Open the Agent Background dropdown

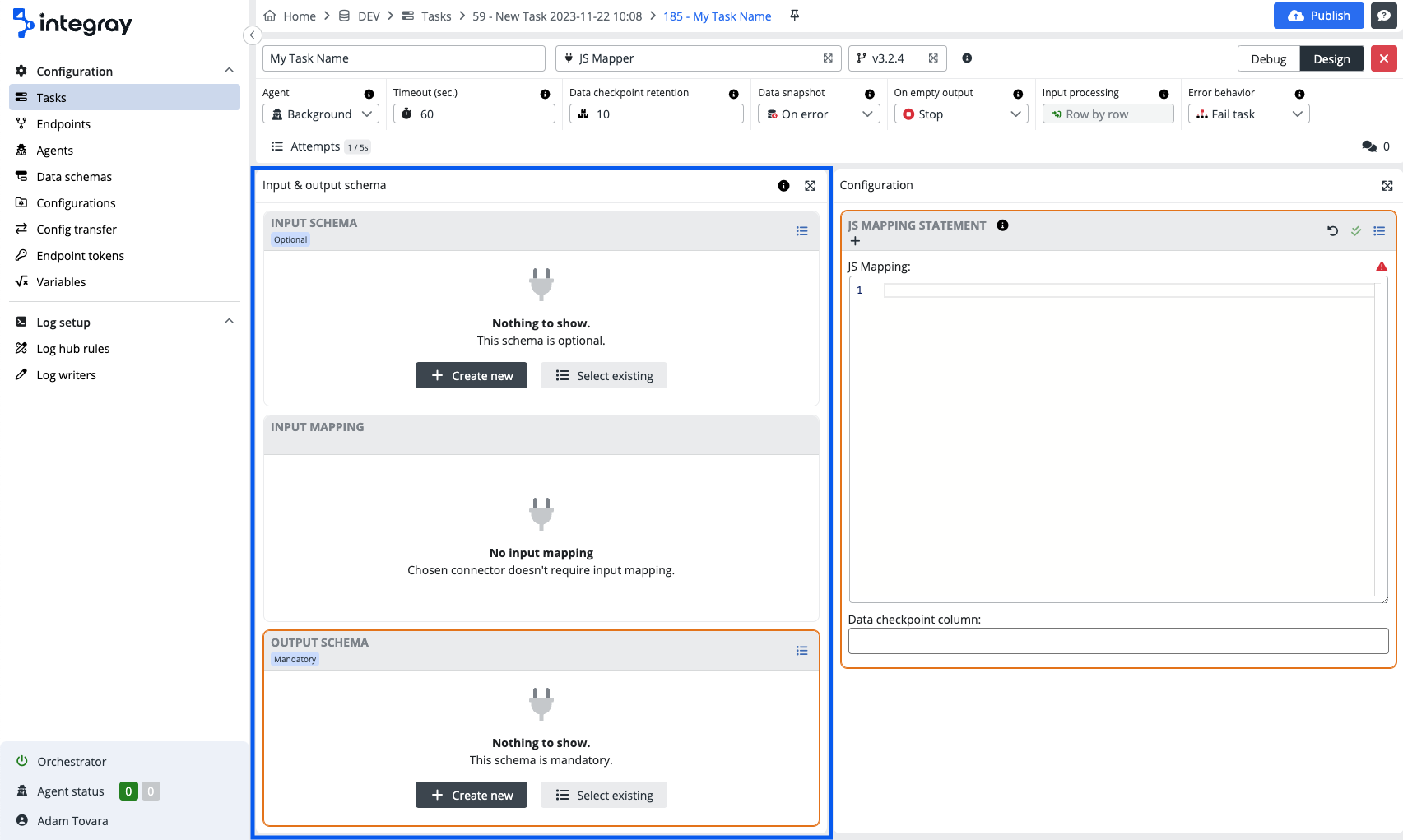click(x=321, y=114)
